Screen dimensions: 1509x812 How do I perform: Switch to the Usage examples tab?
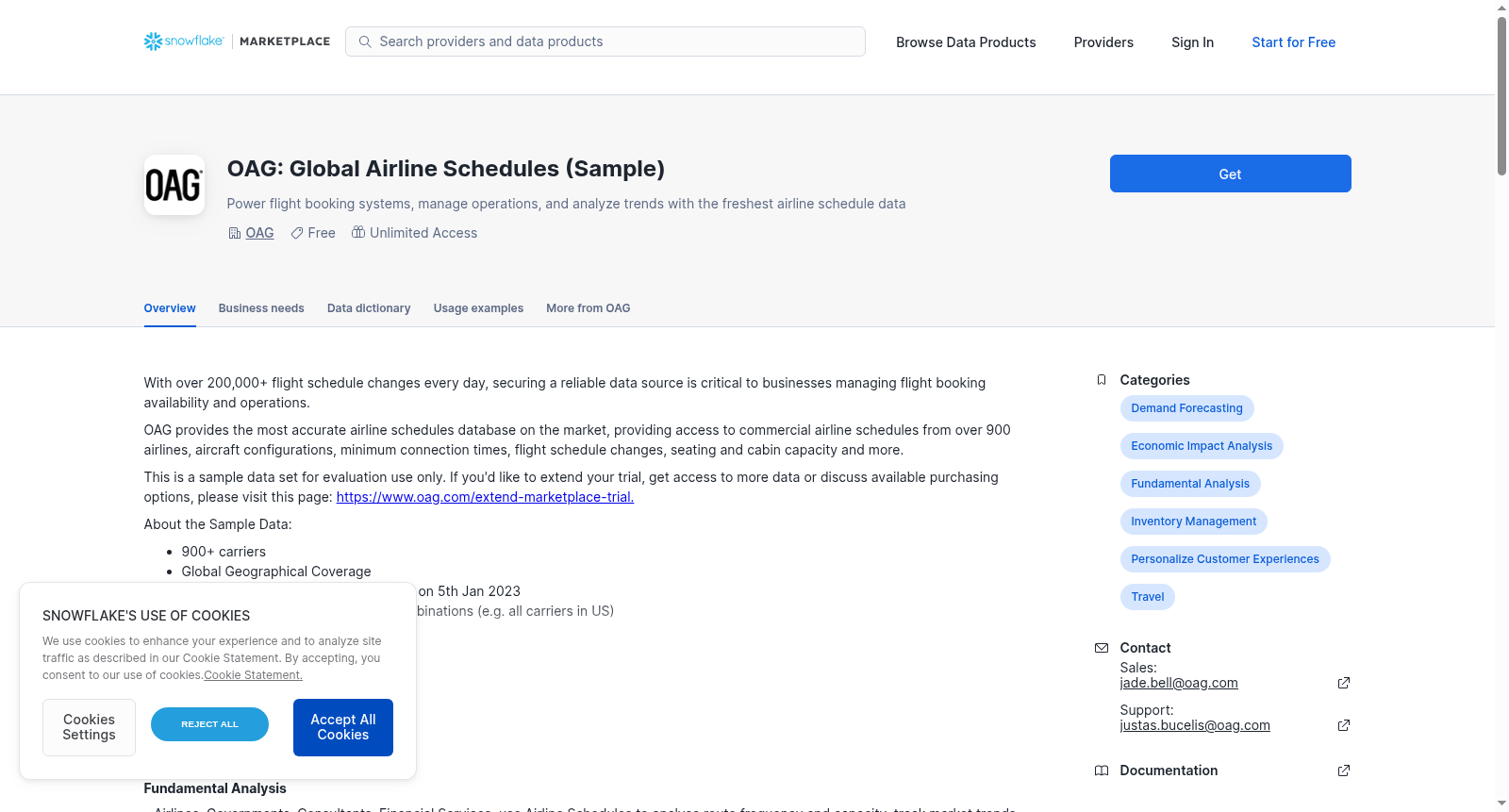click(x=478, y=308)
